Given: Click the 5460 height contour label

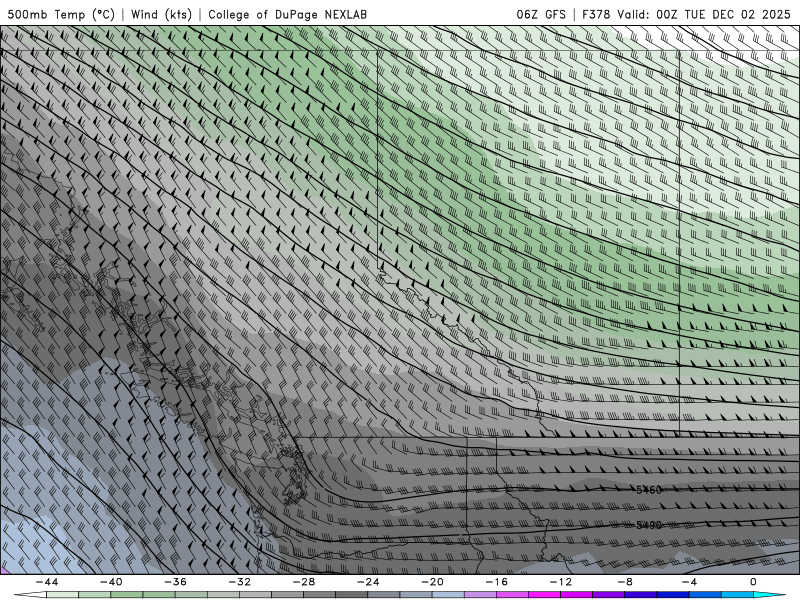Looking at the screenshot, I should pos(648,490).
